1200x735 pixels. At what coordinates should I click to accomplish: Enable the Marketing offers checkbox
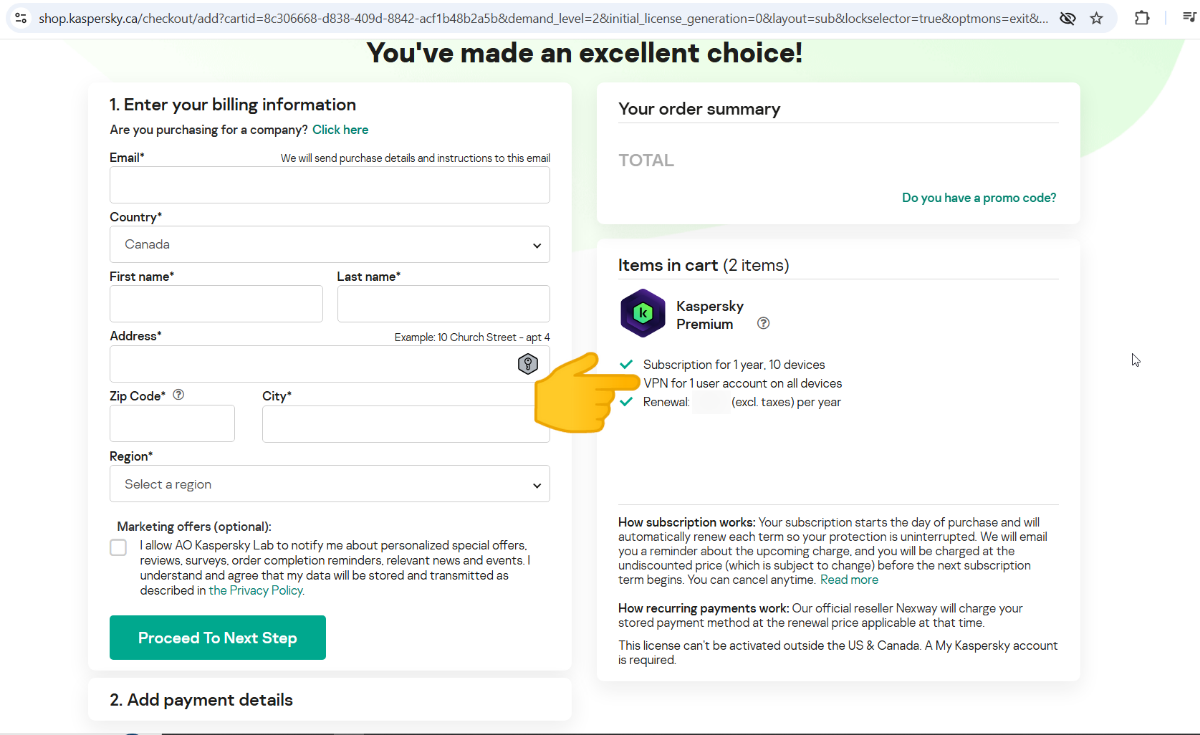[119, 547]
